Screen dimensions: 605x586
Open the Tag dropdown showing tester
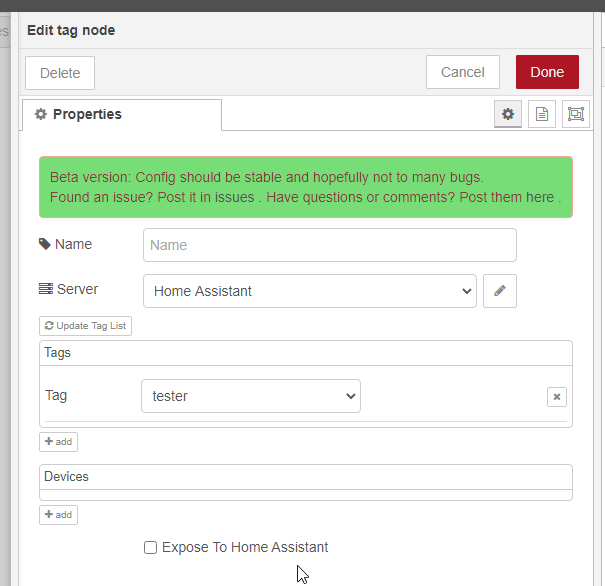pyautogui.click(x=251, y=396)
